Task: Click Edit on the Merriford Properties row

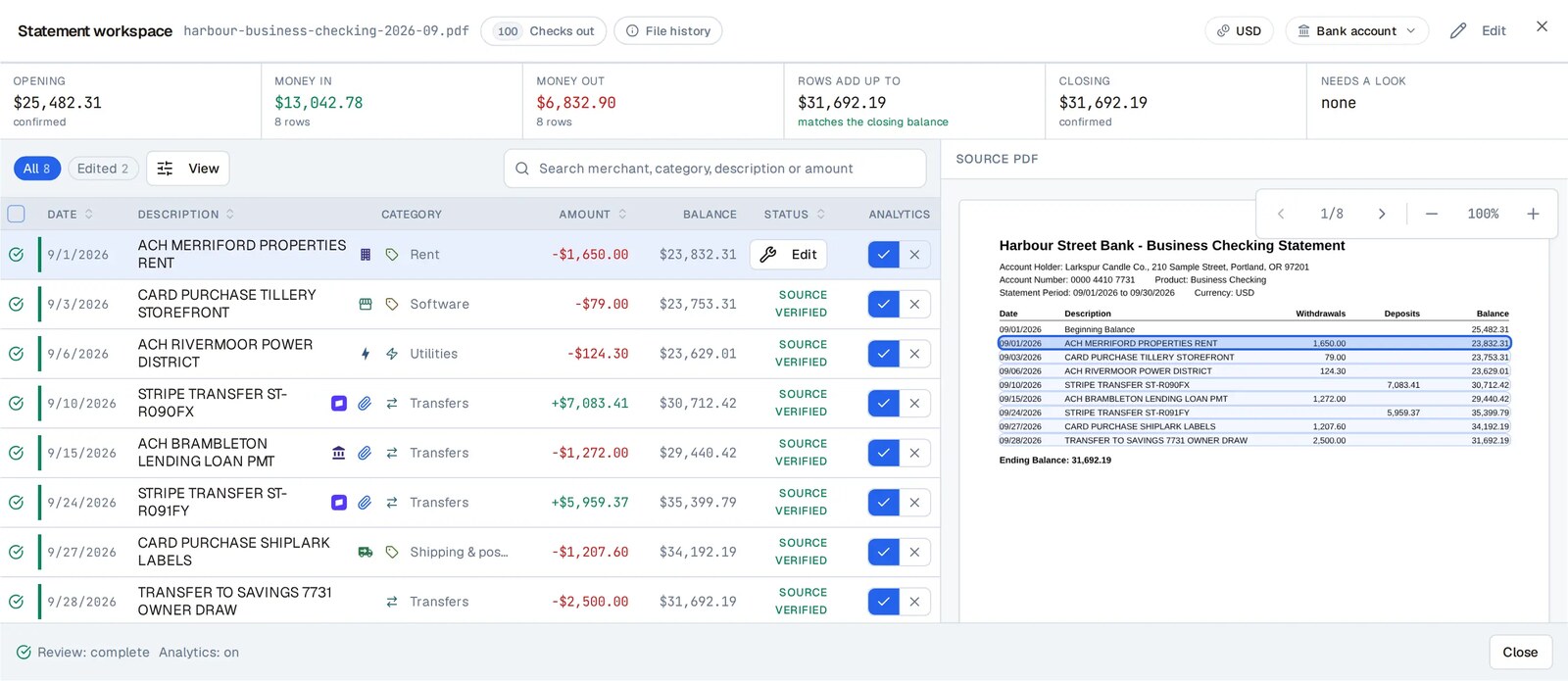Action: [x=789, y=255]
